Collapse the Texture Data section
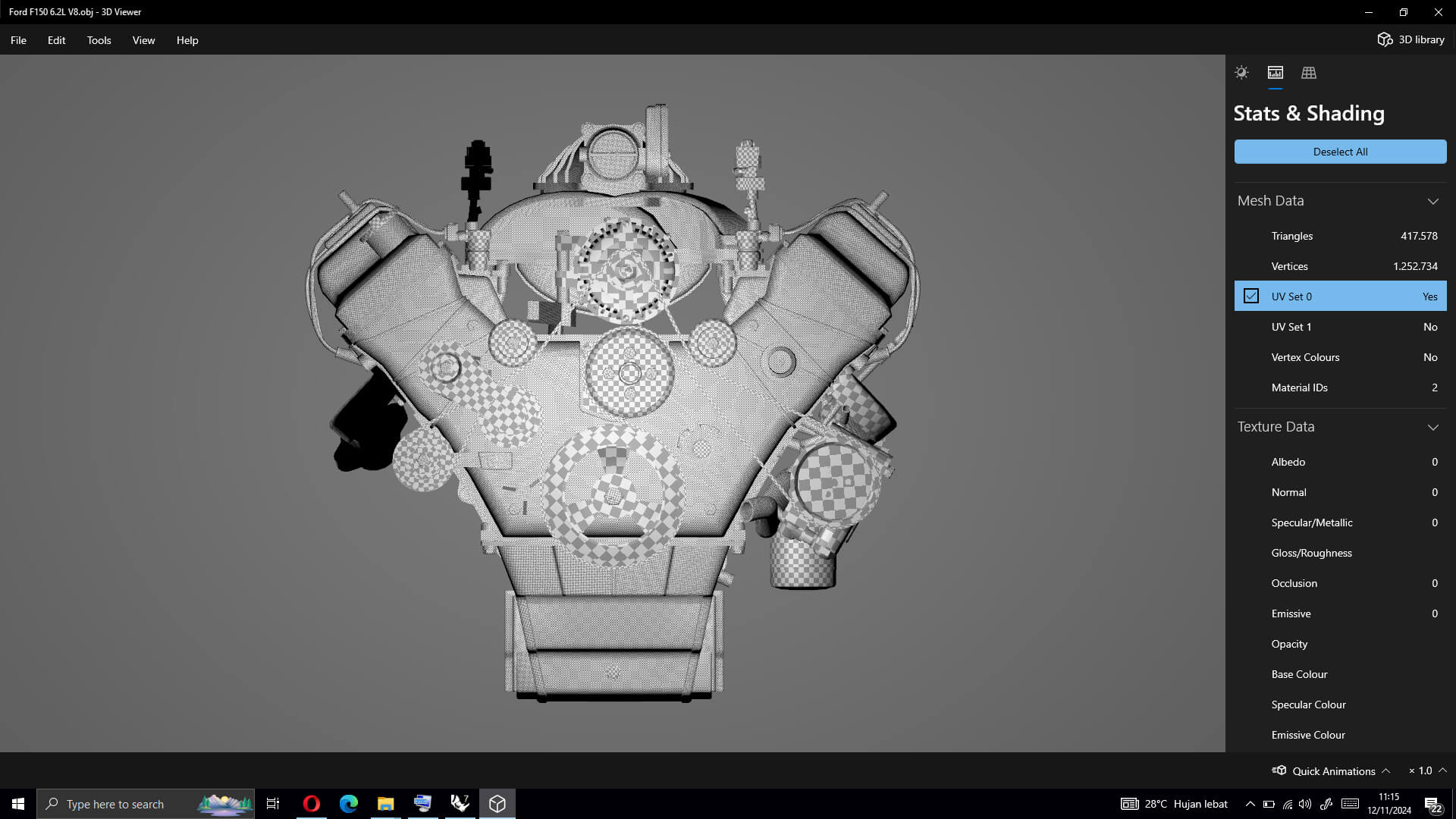 pos(1432,427)
